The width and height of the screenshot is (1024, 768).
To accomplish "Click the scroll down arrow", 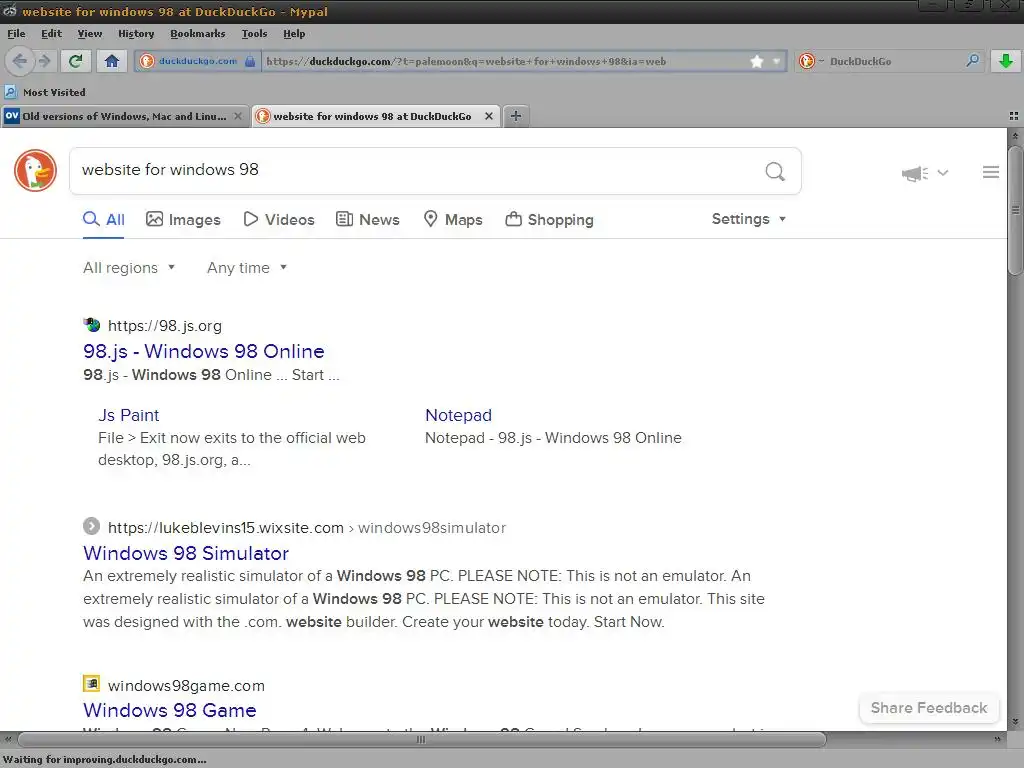I will [x=1015, y=722].
